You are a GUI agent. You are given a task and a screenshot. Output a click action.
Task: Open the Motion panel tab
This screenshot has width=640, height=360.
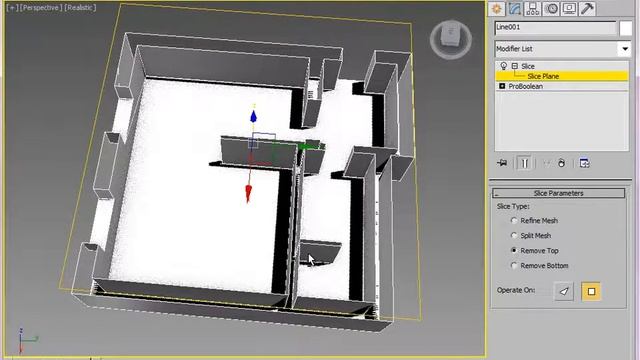coord(551,9)
